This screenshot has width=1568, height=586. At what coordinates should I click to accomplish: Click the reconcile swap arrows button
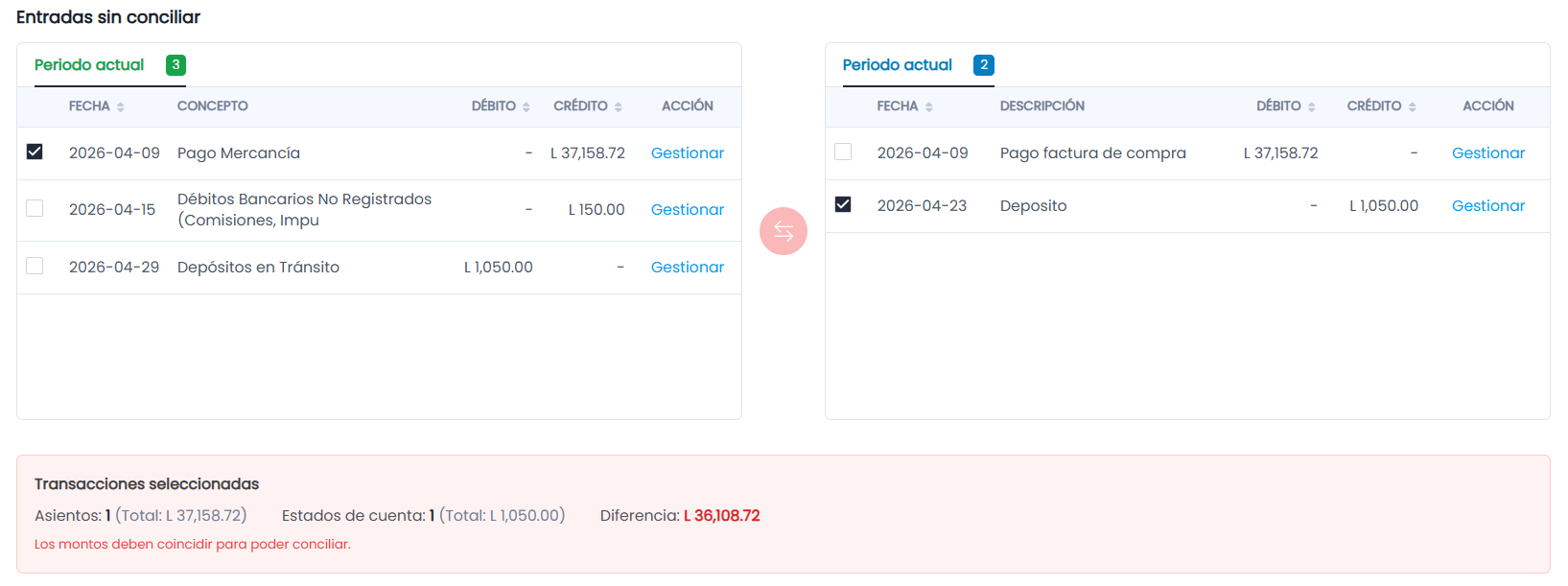coord(784,231)
